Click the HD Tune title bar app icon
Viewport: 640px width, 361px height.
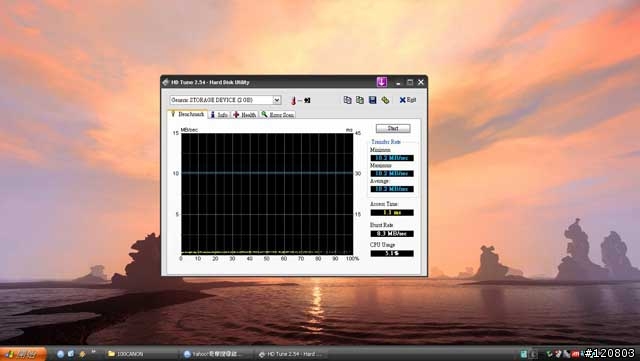pyautogui.click(x=165, y=82)
